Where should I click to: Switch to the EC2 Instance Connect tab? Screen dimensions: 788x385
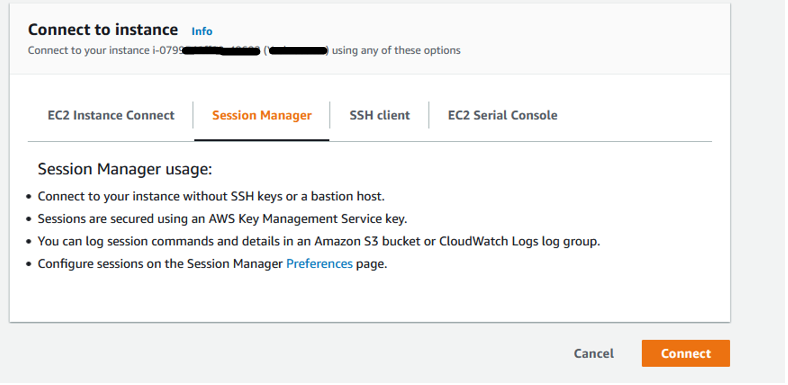[111, 115]
